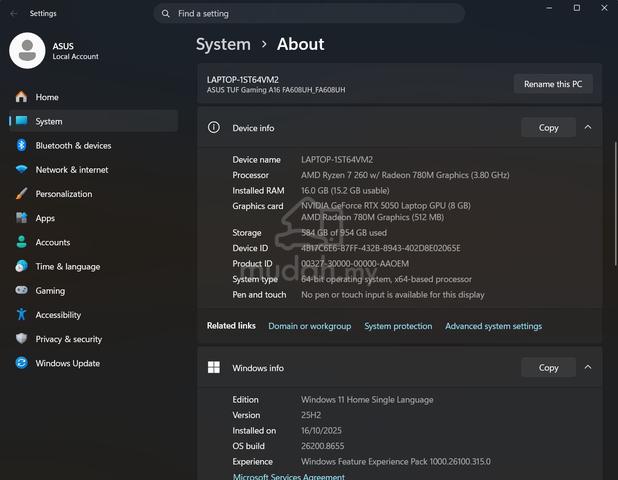Click the Personalization brush icon
This screenshot has height=480, width=618.
[x=21, y=193]
